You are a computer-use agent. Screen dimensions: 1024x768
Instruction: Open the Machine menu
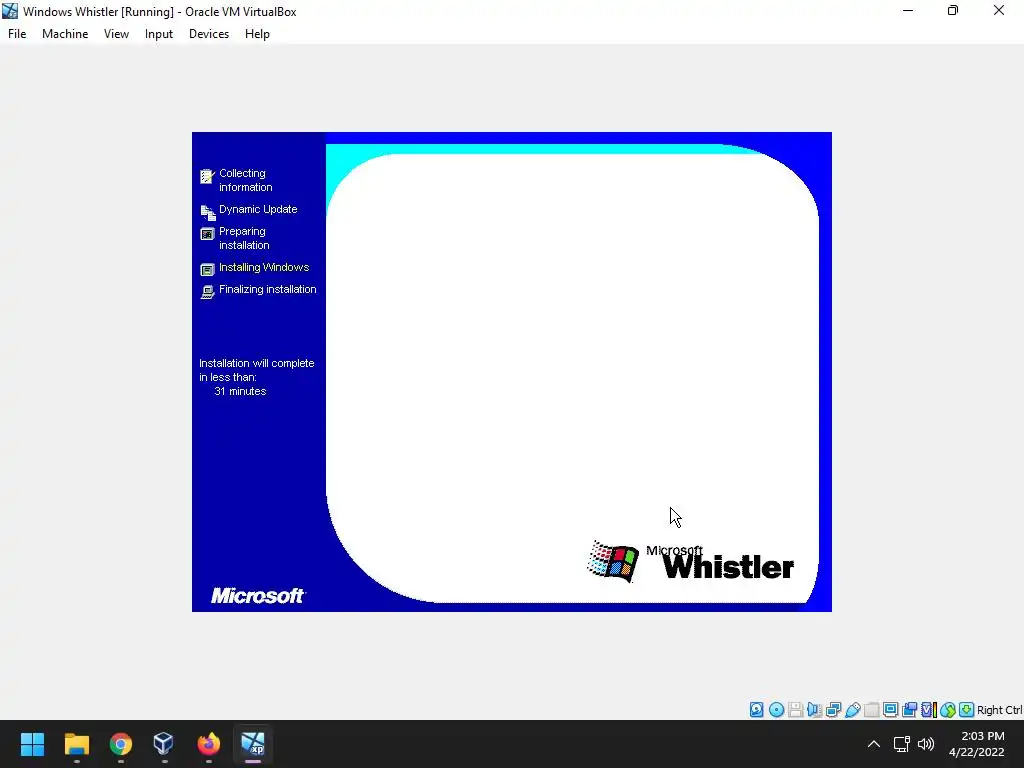click(65, 34)
